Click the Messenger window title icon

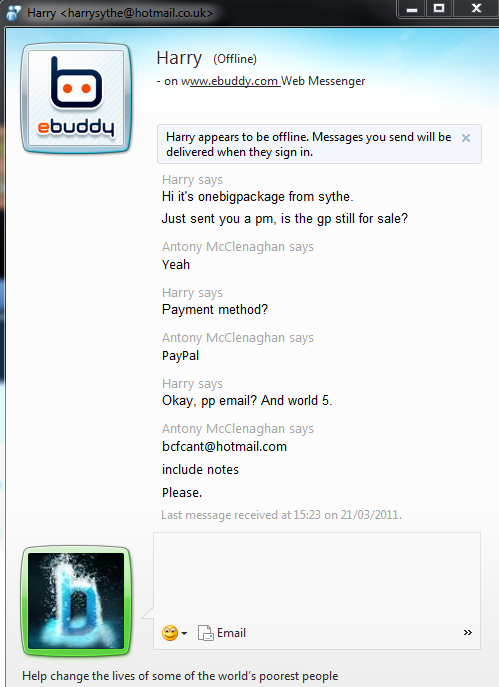click(x=14, y=13)
